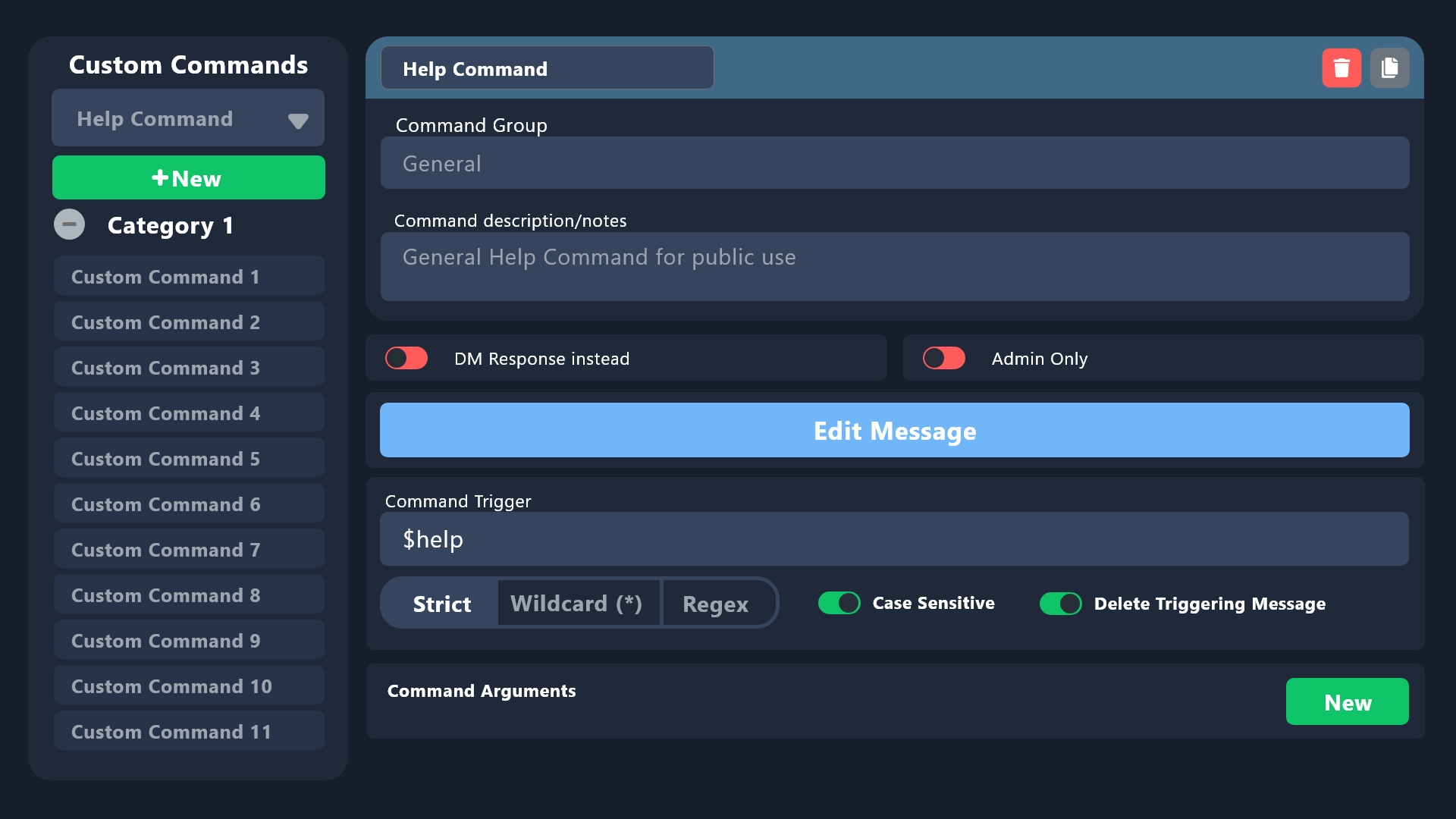Click the Help Command name title field

[x=546, y=68]
